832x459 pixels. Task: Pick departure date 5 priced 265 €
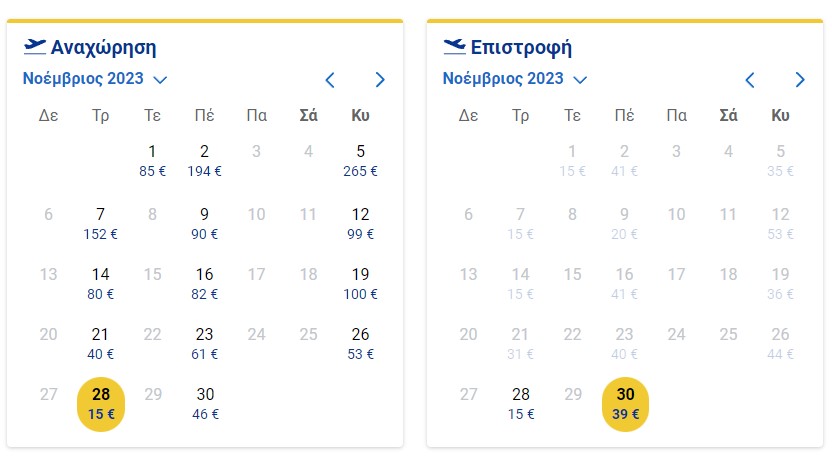tap(361, 160)
